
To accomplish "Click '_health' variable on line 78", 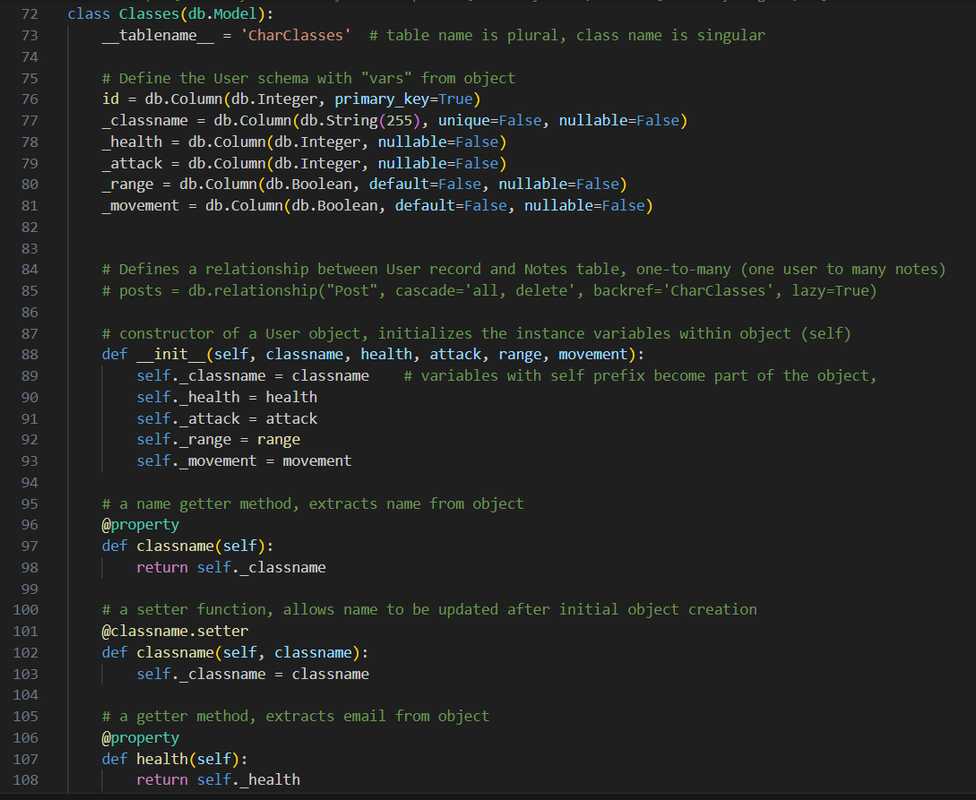I will click(132, 142).
